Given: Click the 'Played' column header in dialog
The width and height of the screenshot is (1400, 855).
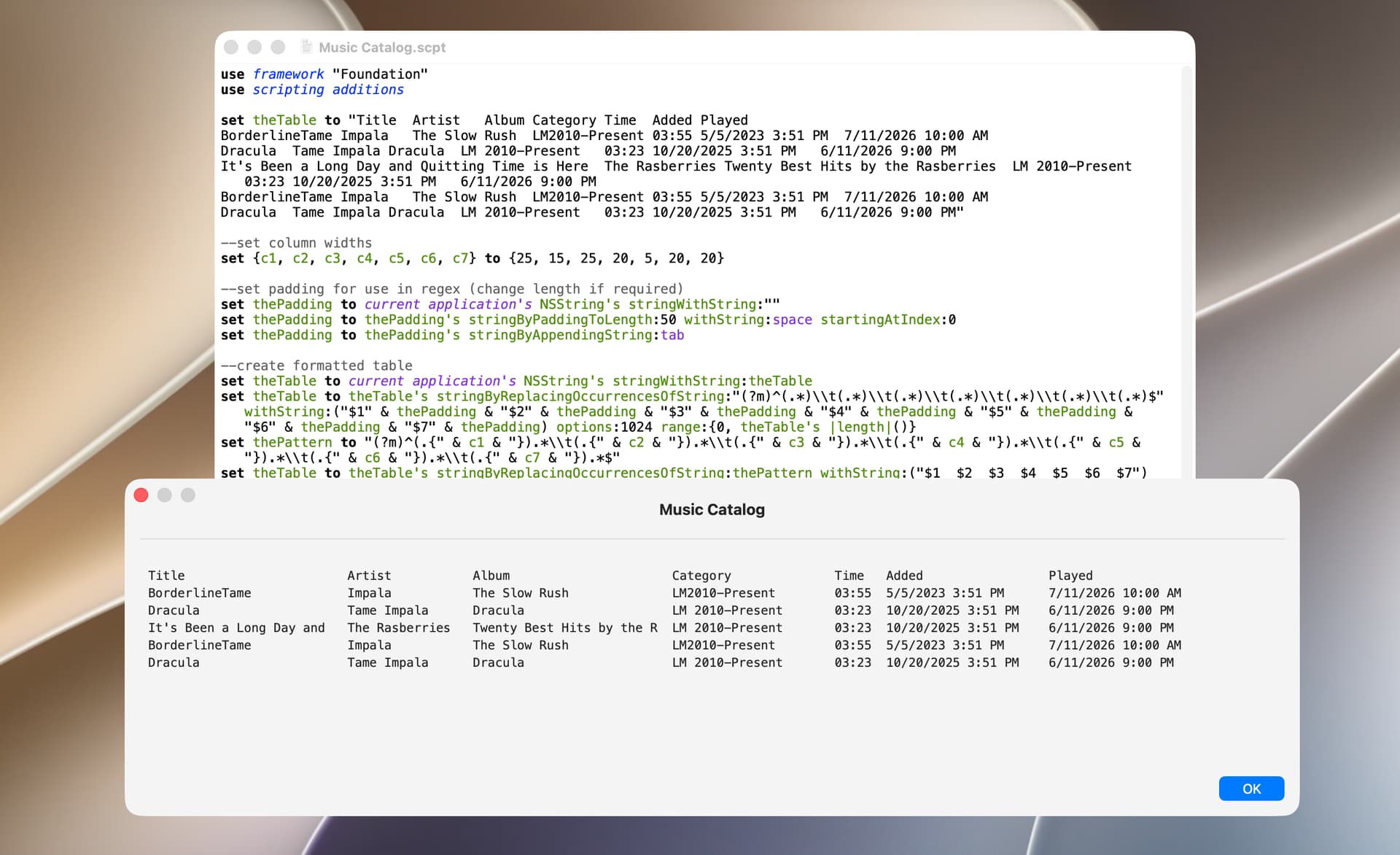Looking at the screenshot, I should tap(1070, 576).
